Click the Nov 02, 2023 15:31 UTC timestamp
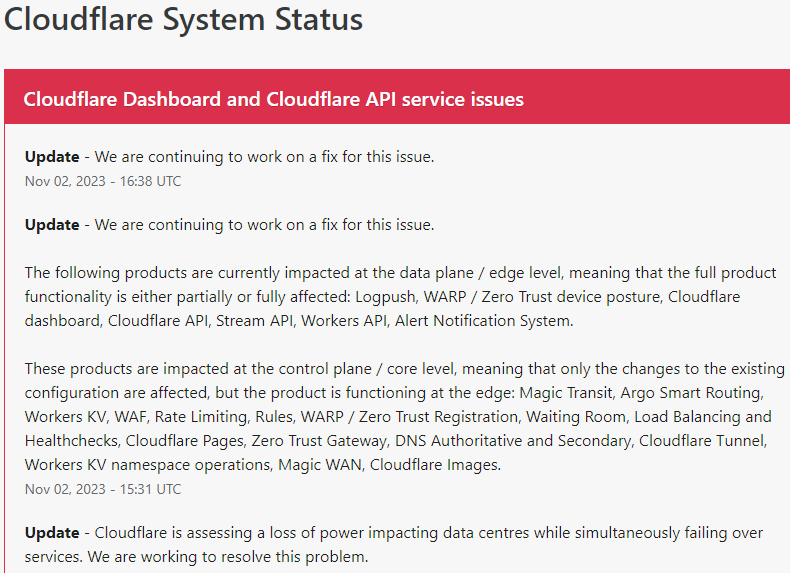This screenshot has height=573, width=790. (103, 489)
